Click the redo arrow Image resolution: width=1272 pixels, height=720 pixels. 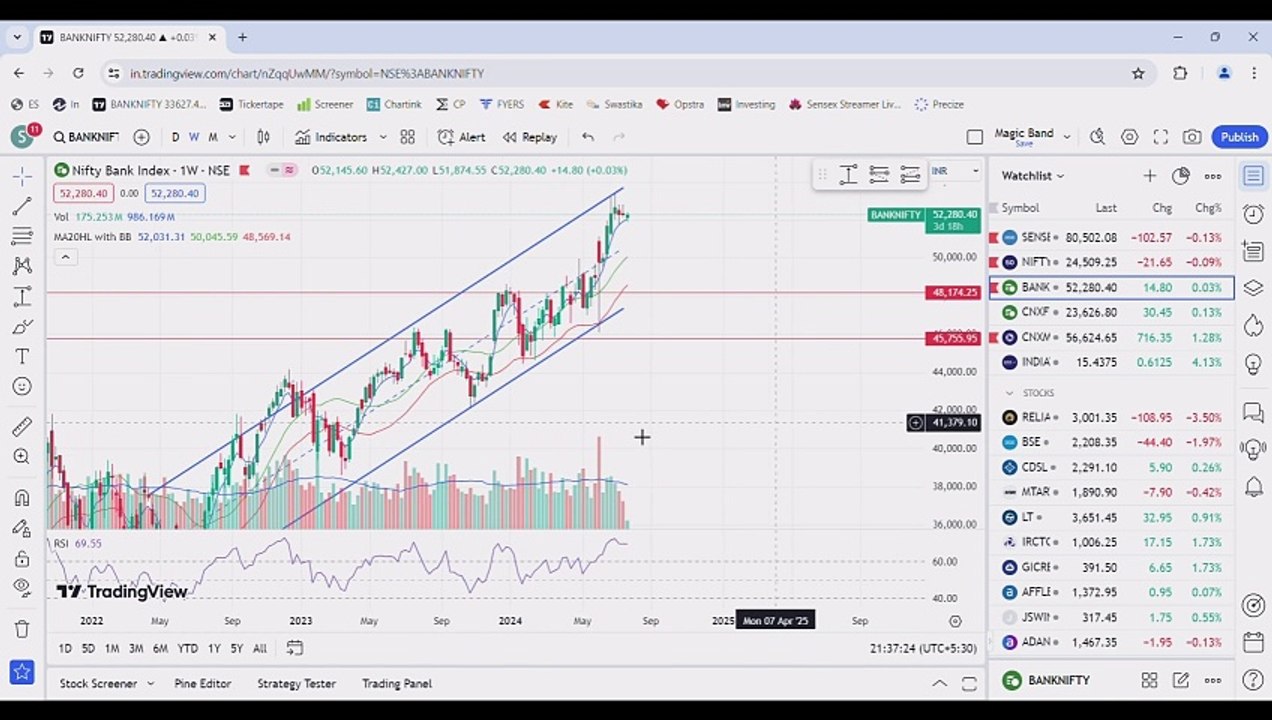click(x=618, y=137)
